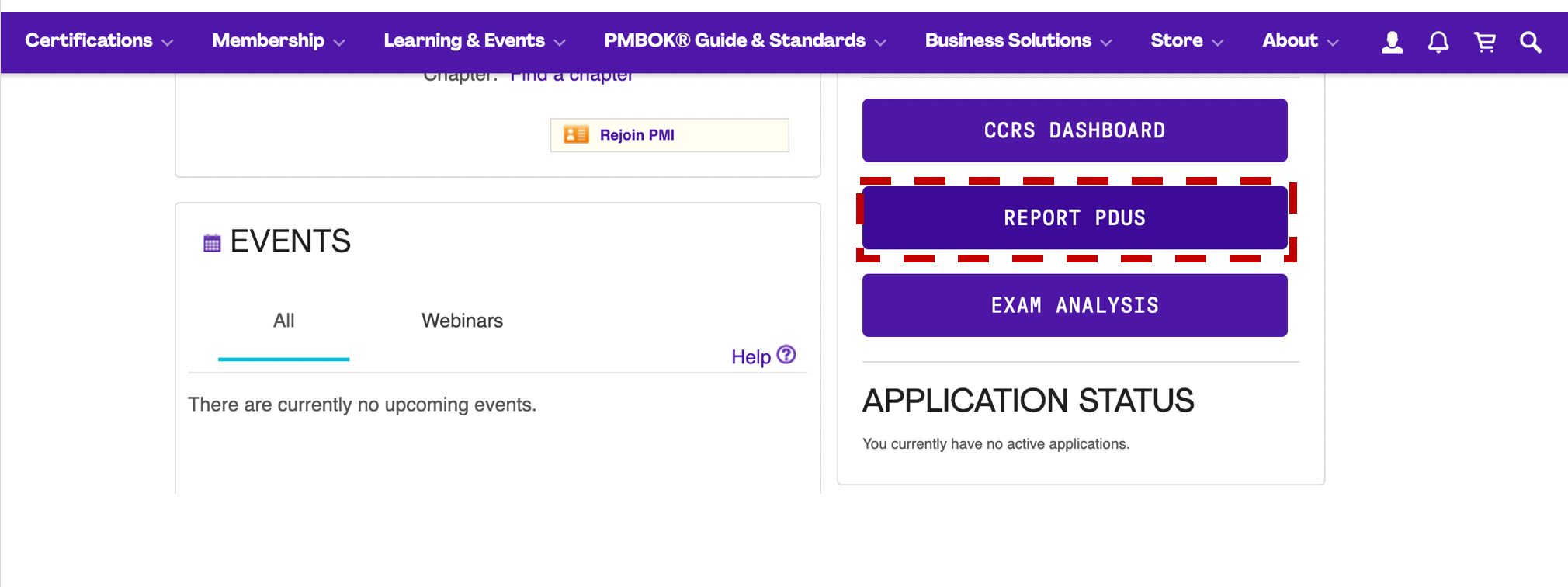Expand the PMBOK Guide & Standards chevron

(880, 43)
